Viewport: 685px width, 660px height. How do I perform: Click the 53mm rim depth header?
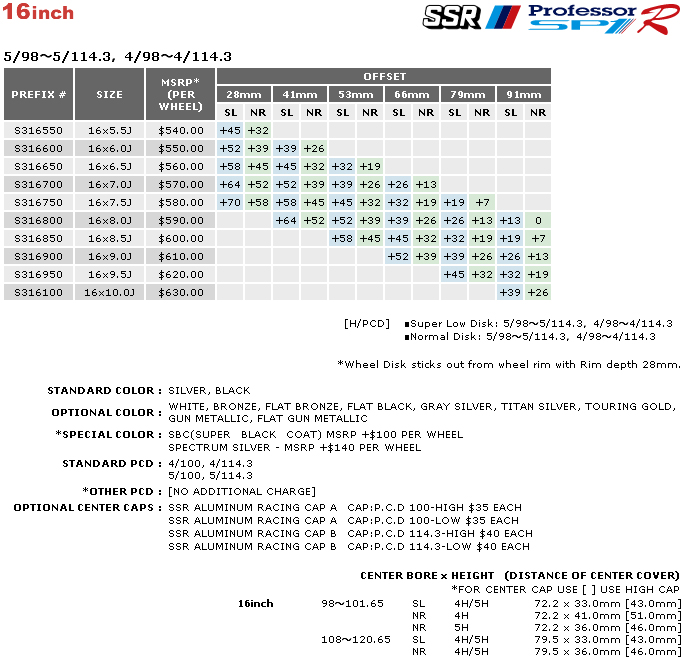356,94
